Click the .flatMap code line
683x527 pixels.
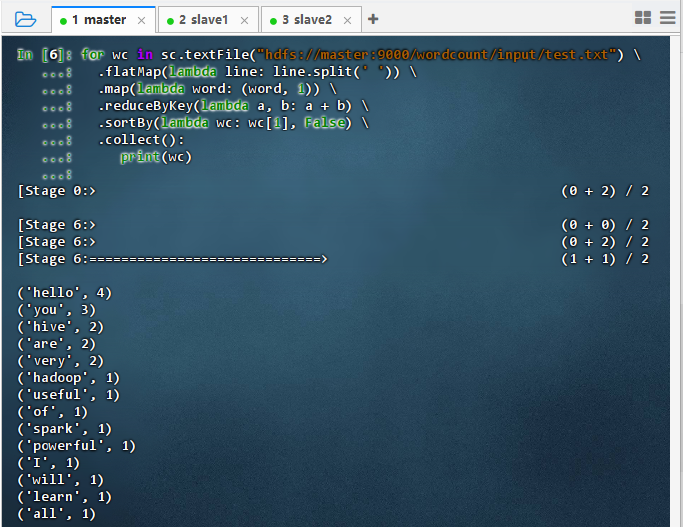257,72
